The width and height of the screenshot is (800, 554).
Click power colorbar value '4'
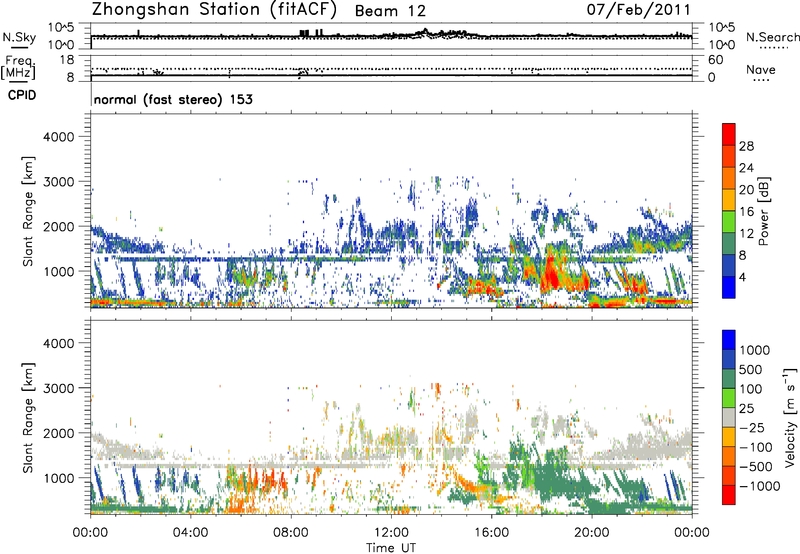pos(743,278)
